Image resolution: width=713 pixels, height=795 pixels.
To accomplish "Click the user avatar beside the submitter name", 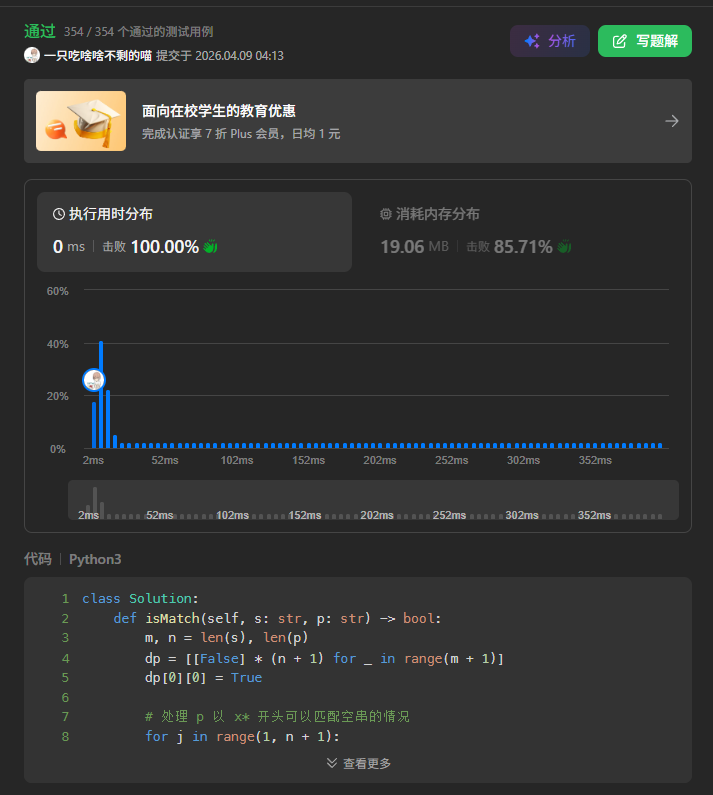I will pyautogui.click(x=32, y=55).
